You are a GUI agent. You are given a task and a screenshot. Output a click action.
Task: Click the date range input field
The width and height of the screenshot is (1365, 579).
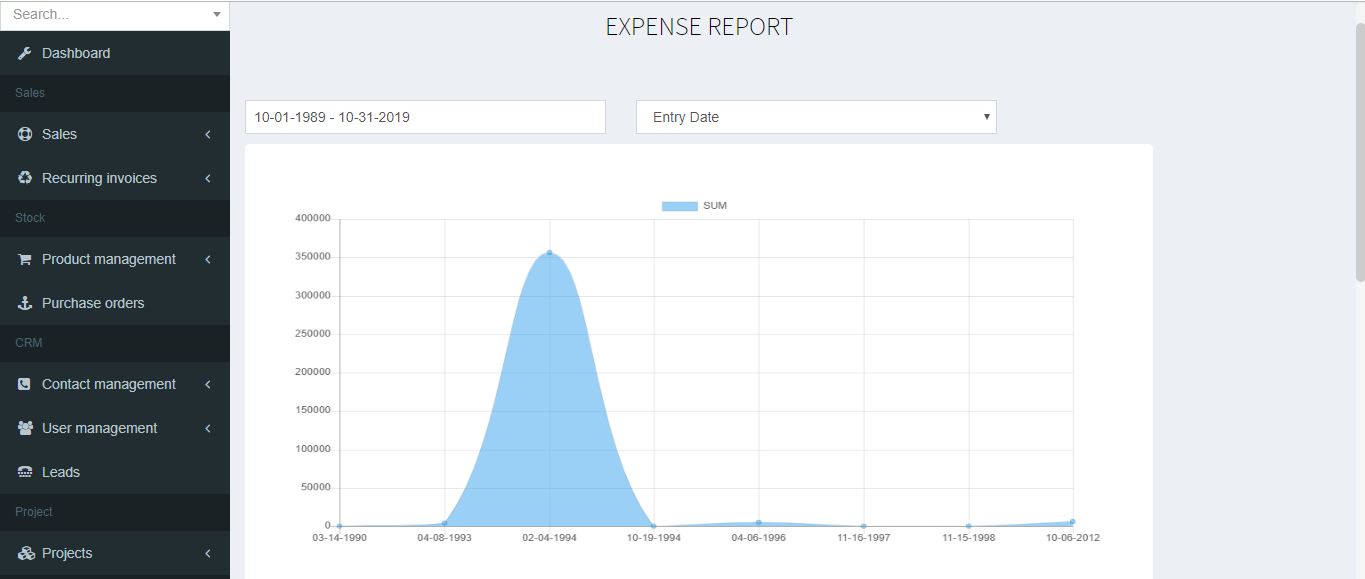425,117
